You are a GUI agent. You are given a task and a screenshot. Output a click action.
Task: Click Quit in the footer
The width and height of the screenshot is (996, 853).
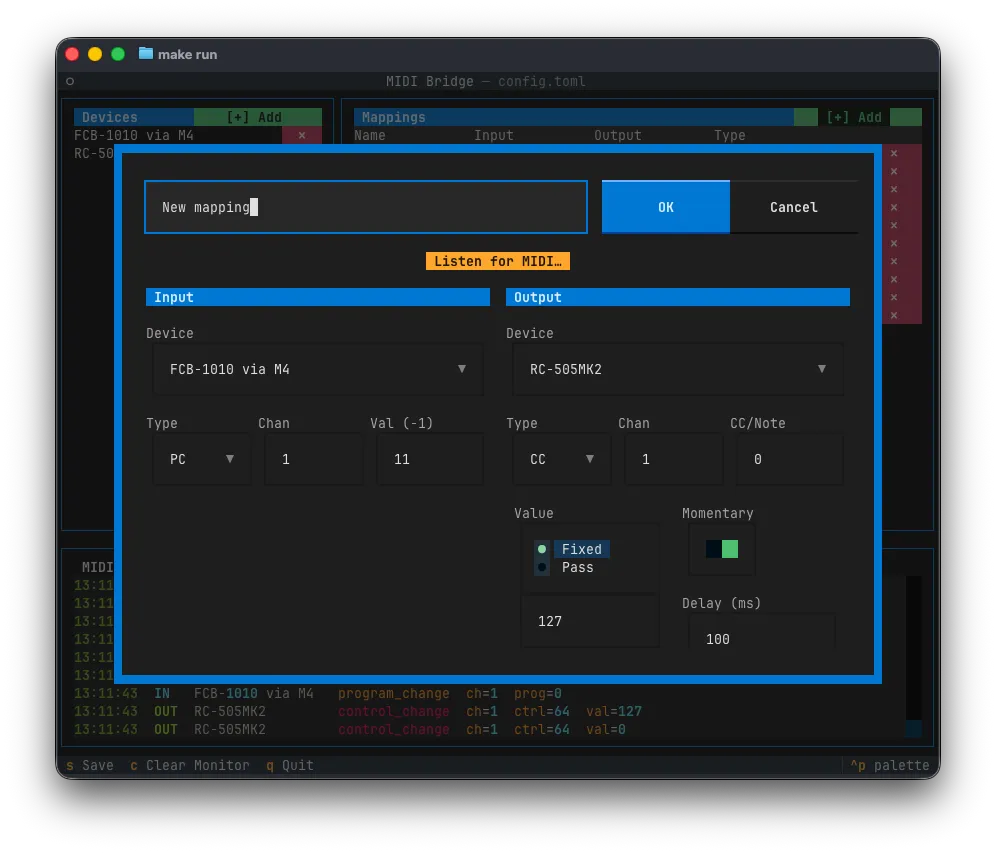click(x=290, y=765)
